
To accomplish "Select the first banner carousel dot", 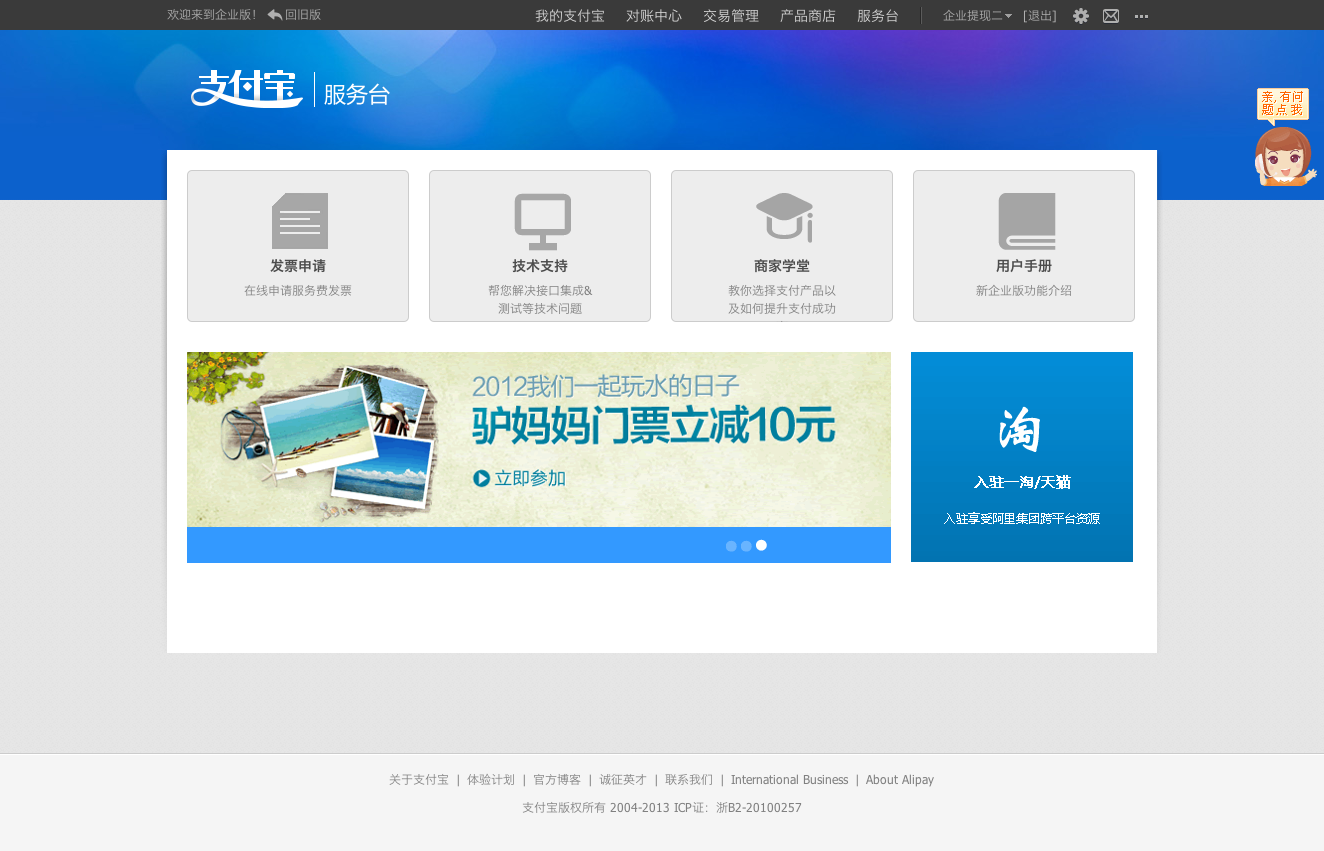I will point(731,546).
